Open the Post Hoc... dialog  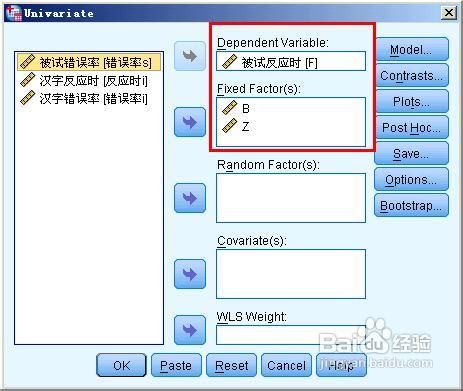click(x=411, y=127)
